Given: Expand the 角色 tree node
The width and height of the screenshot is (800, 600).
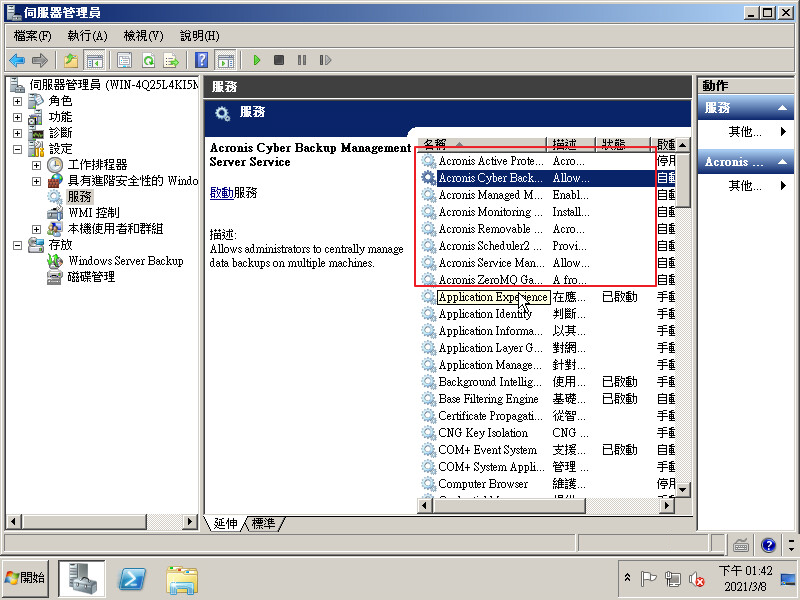Looking at the screenshot, I should tap(17, 101).
